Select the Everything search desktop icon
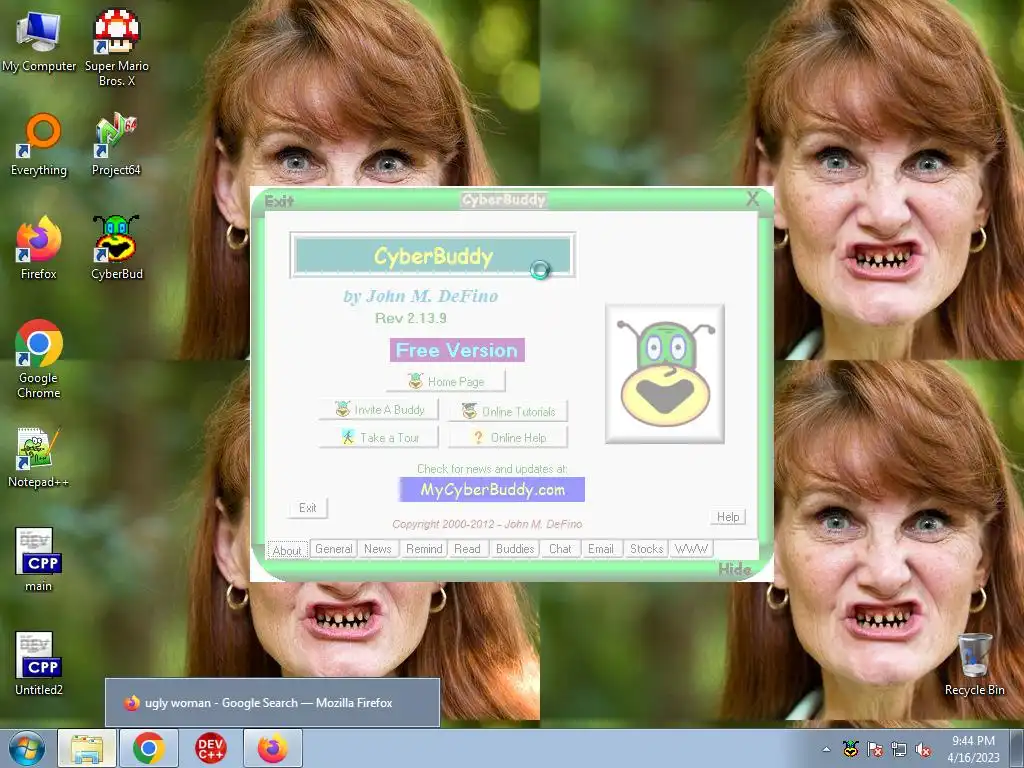Image resolution: width=1024 pixels, height=768 pixels. coord(39,145)
